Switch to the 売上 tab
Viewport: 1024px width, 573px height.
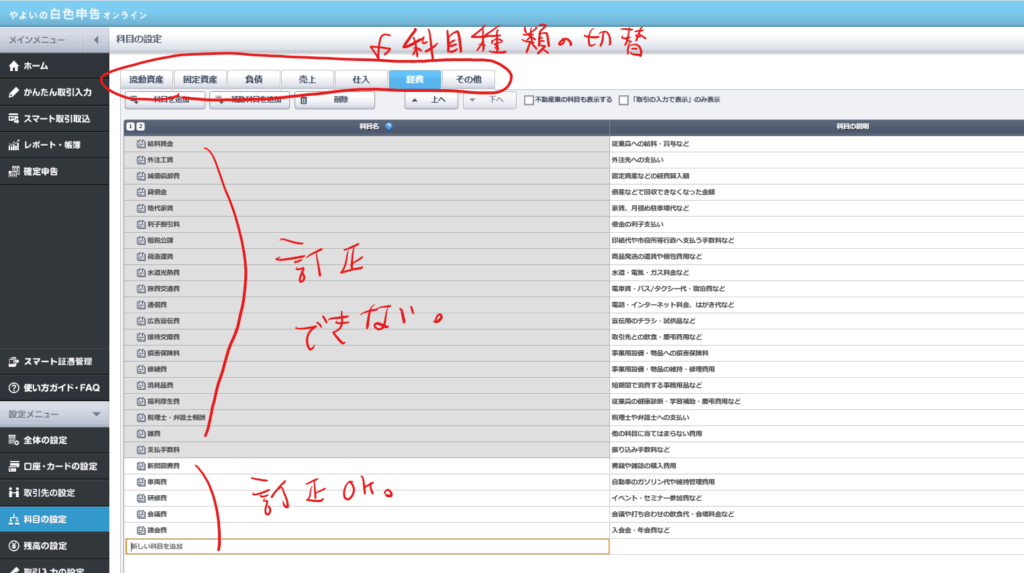(x=306, y=79)
